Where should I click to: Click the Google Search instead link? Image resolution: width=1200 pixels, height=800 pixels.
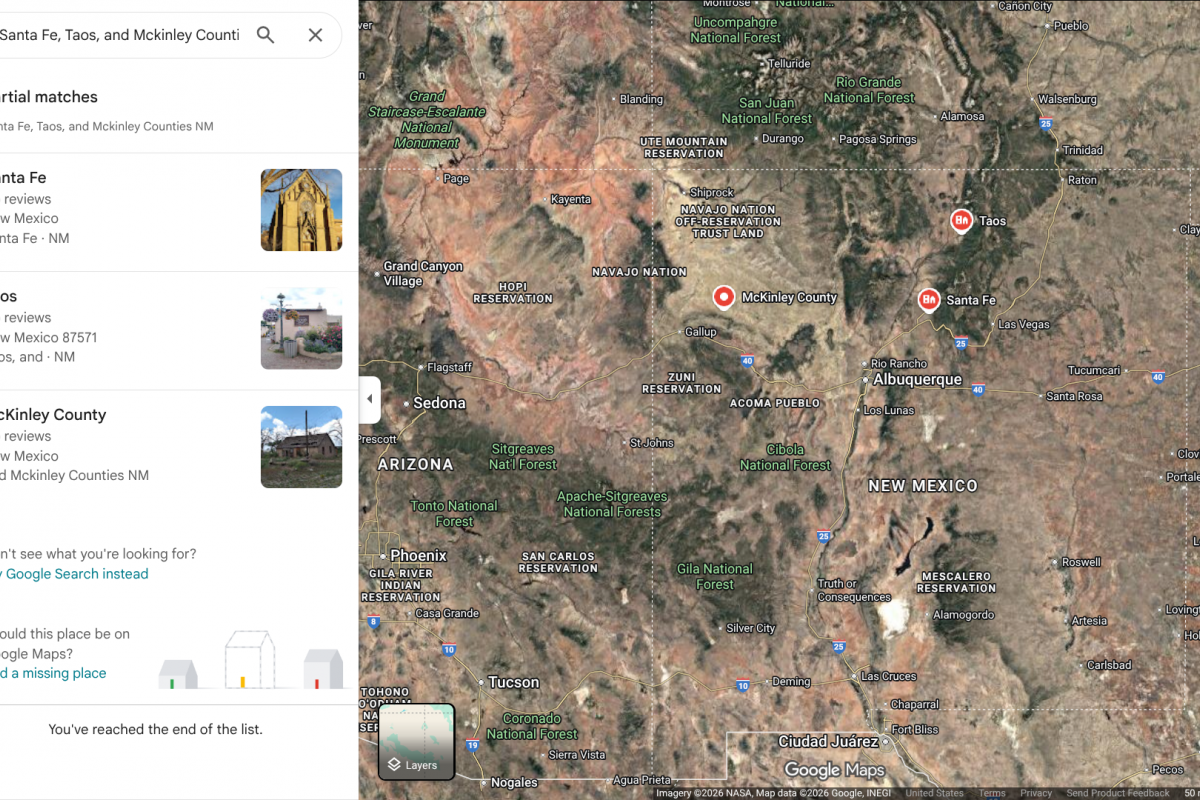point(76,574)
